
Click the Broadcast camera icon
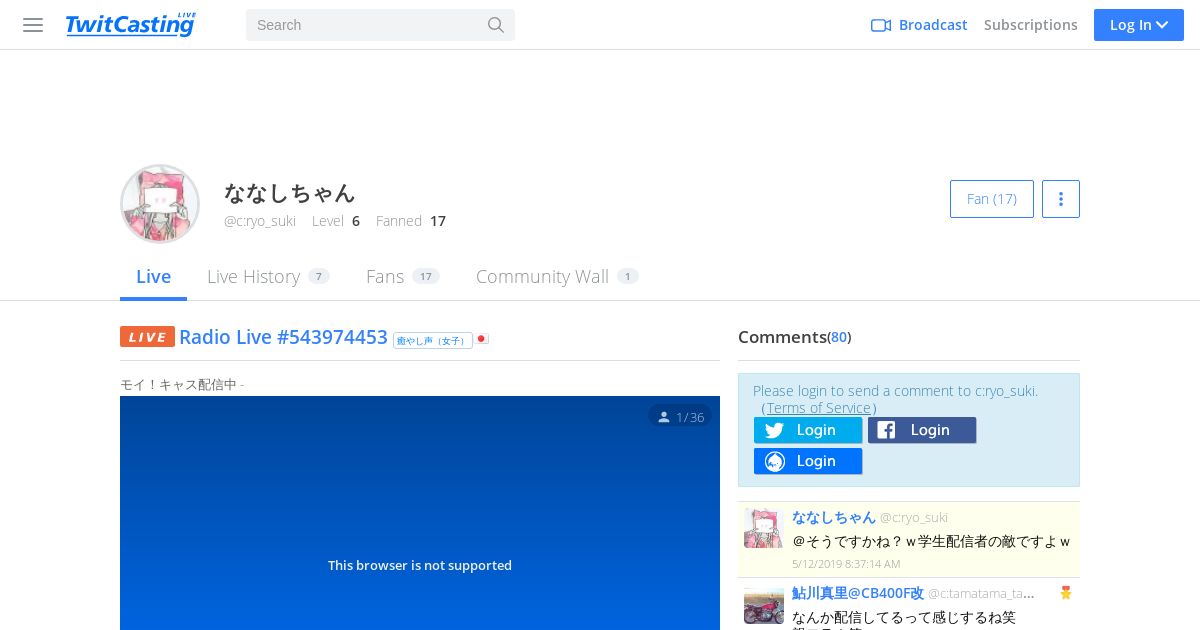(x=881, y=25)
